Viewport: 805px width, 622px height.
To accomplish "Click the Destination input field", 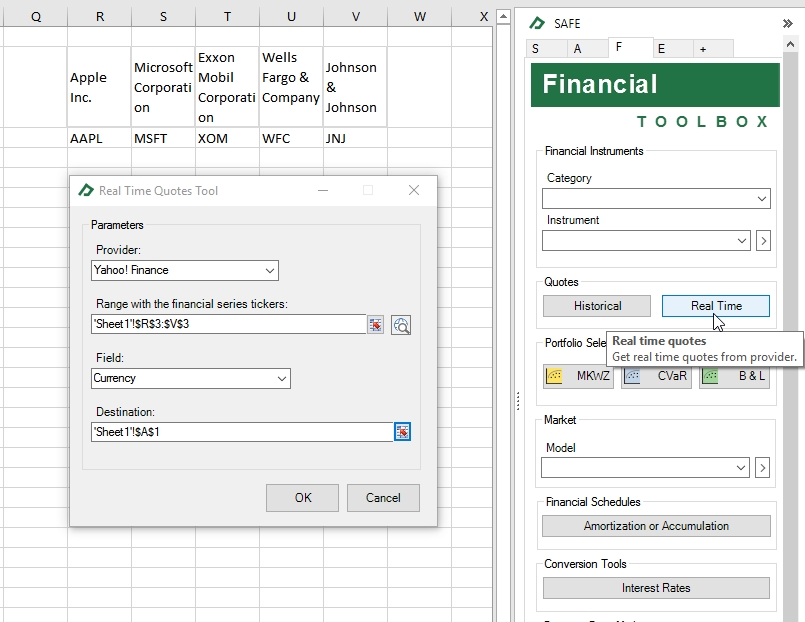I will (x=240, y=431).
